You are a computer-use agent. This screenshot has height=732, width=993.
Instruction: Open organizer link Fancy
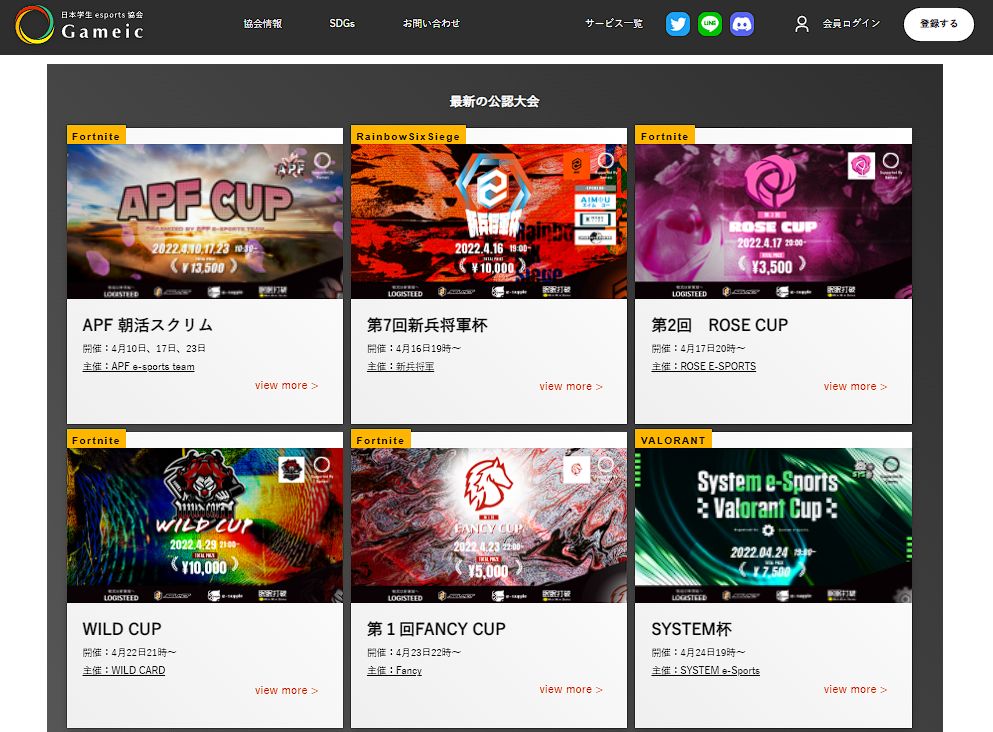[x=394, y=671]
